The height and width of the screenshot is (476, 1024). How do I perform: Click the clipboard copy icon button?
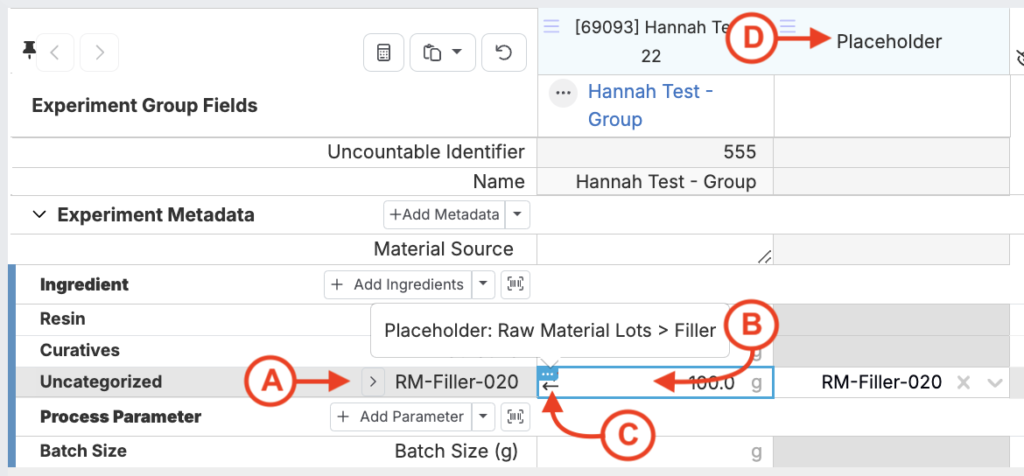point(442,52)
